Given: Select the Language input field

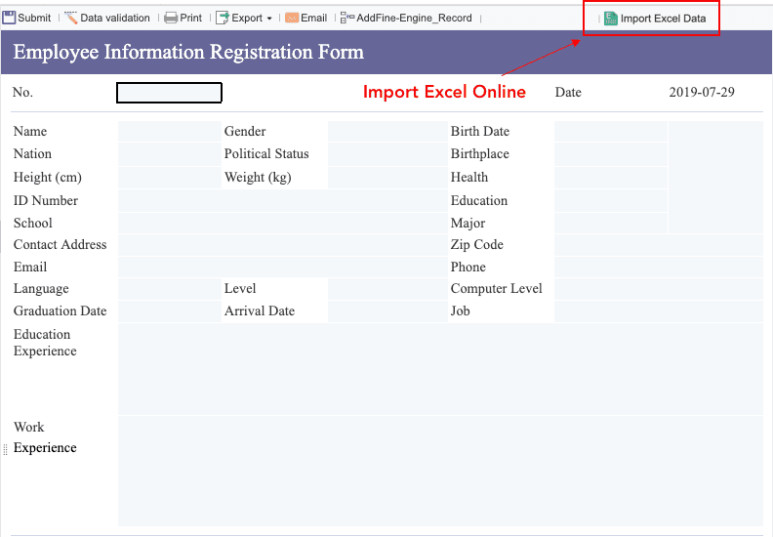Looking at the screenshot, I should click(x=170, y=288).
